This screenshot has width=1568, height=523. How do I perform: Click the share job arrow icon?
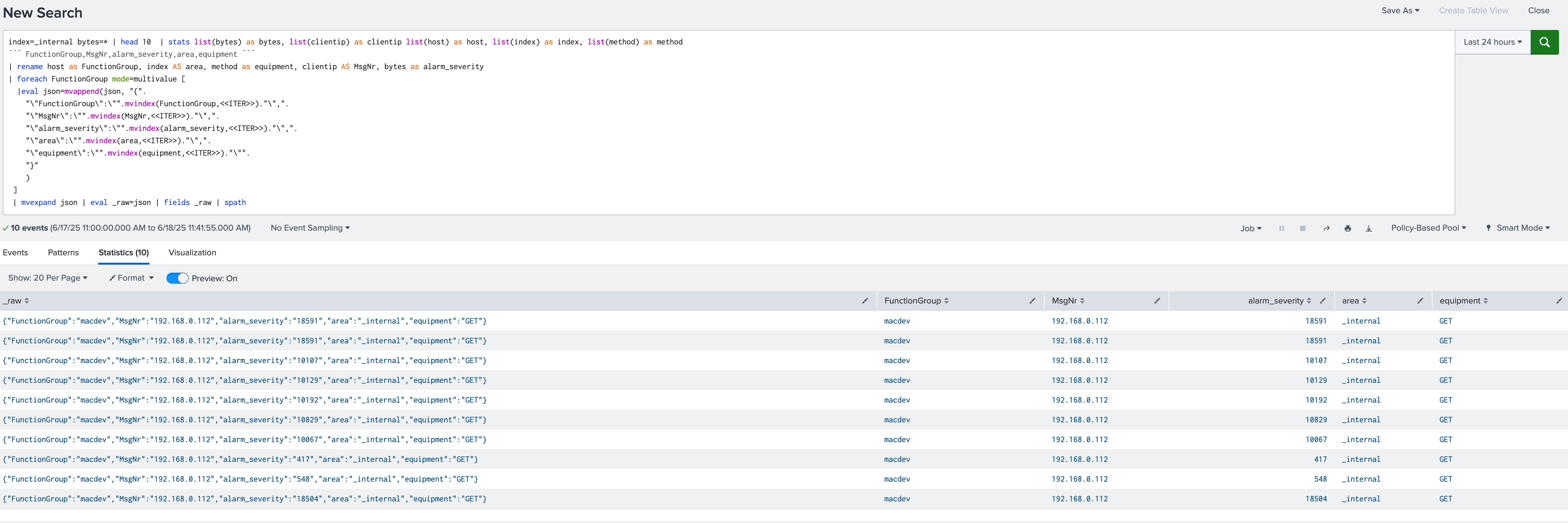click(1326, 228)
